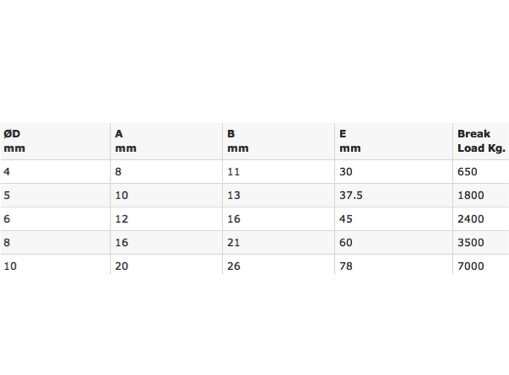Click the E mm column header
The height and width of the screenshot is (375, 509).
pyautogui.click(x=394, y=141)
